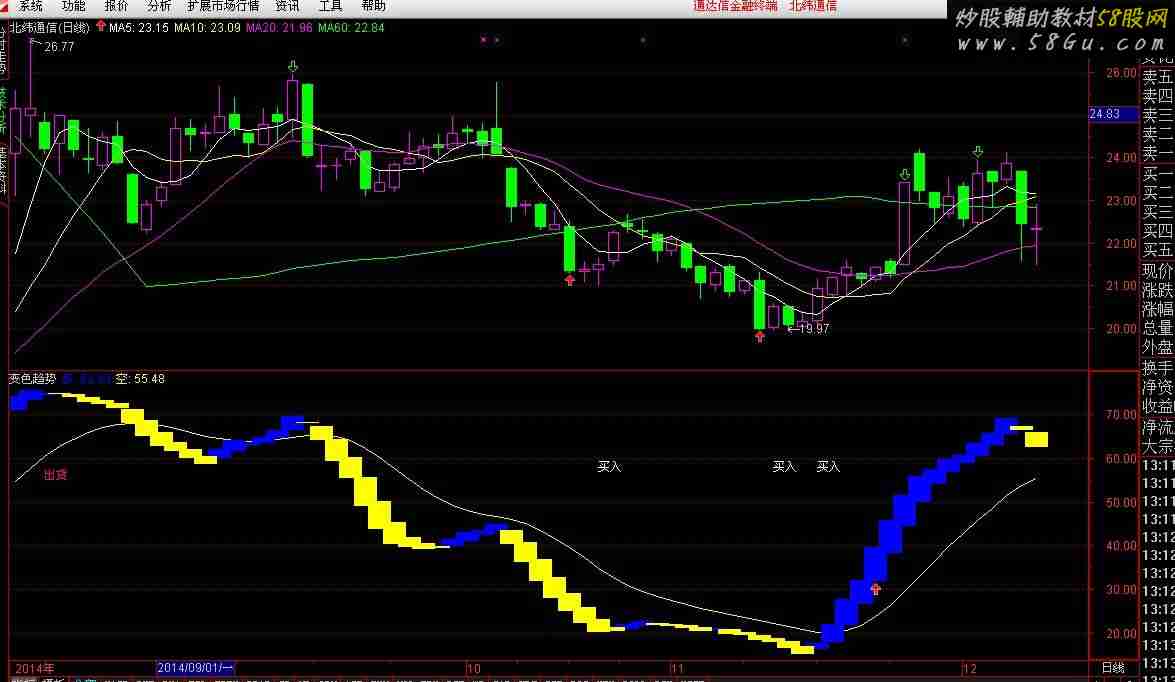The width and height of the screenshot is (1175, 682).
Task: Click the month 10 marker on the date axis
Action: coord(474,668)
